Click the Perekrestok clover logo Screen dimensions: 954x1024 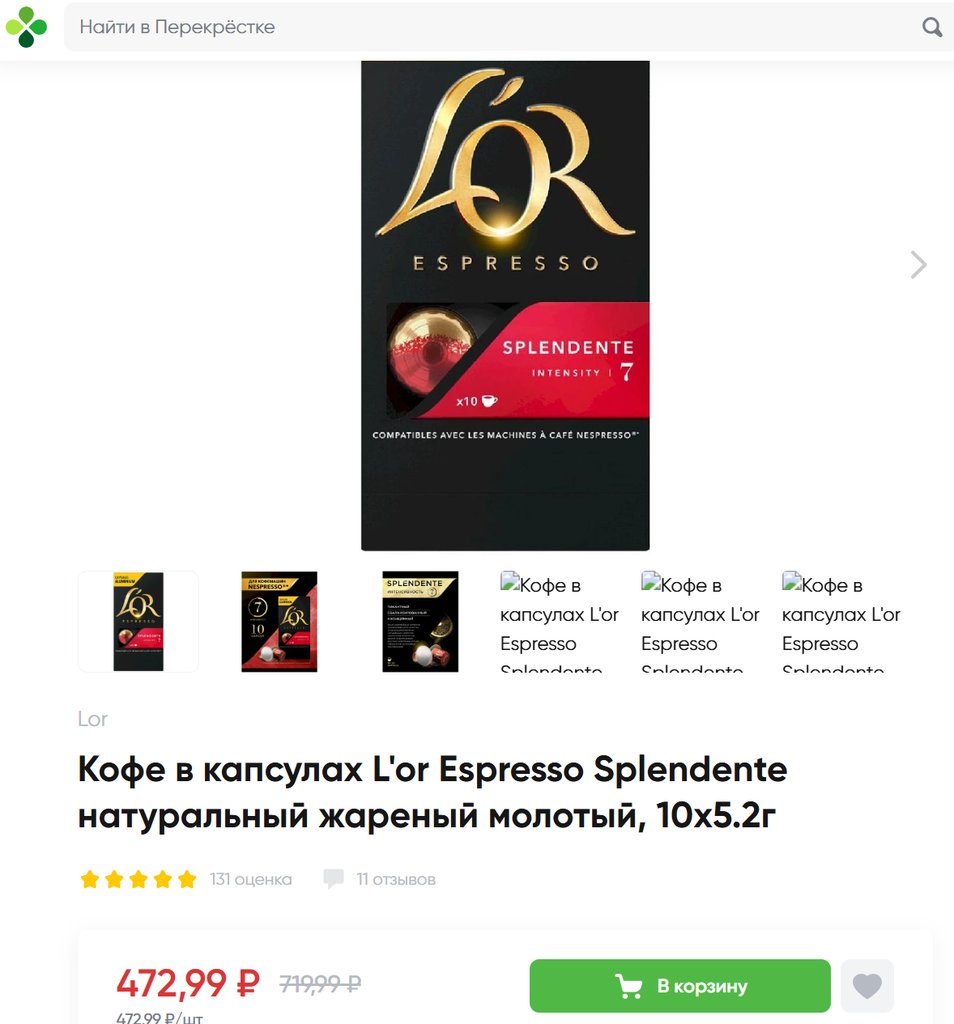coord(26,27)
